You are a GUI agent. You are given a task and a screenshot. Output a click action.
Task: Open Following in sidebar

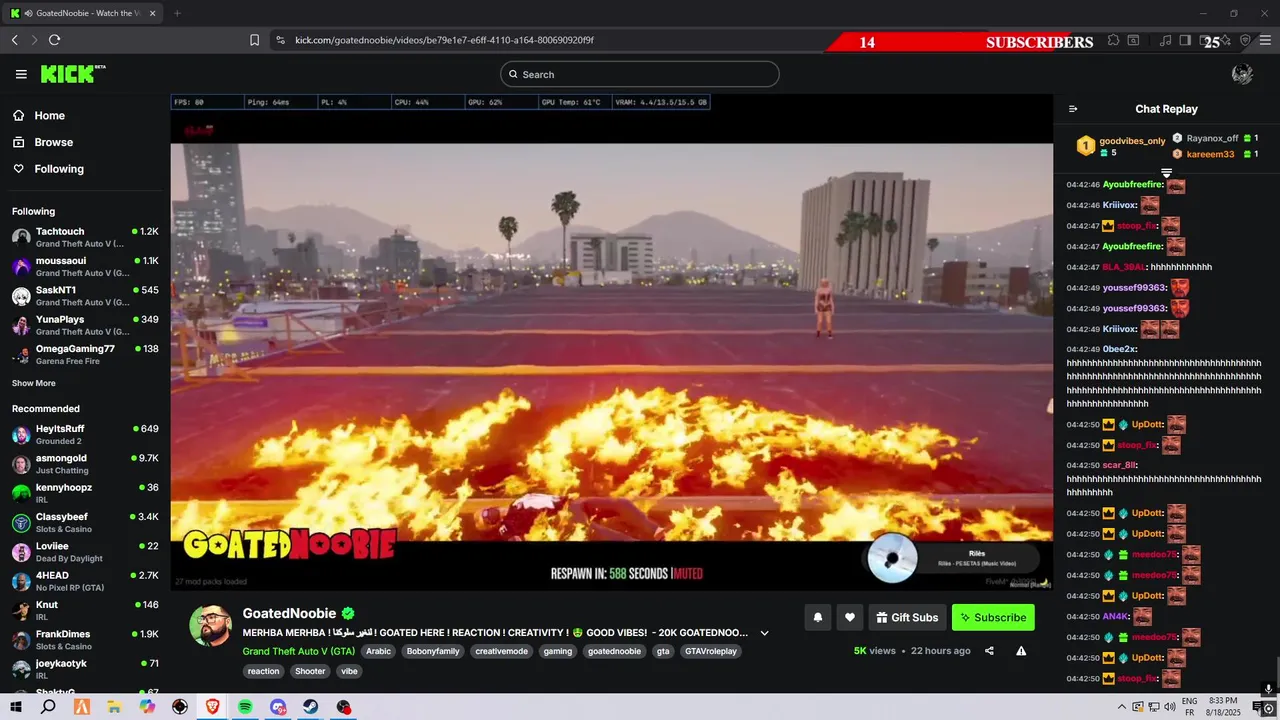point(85,169)
